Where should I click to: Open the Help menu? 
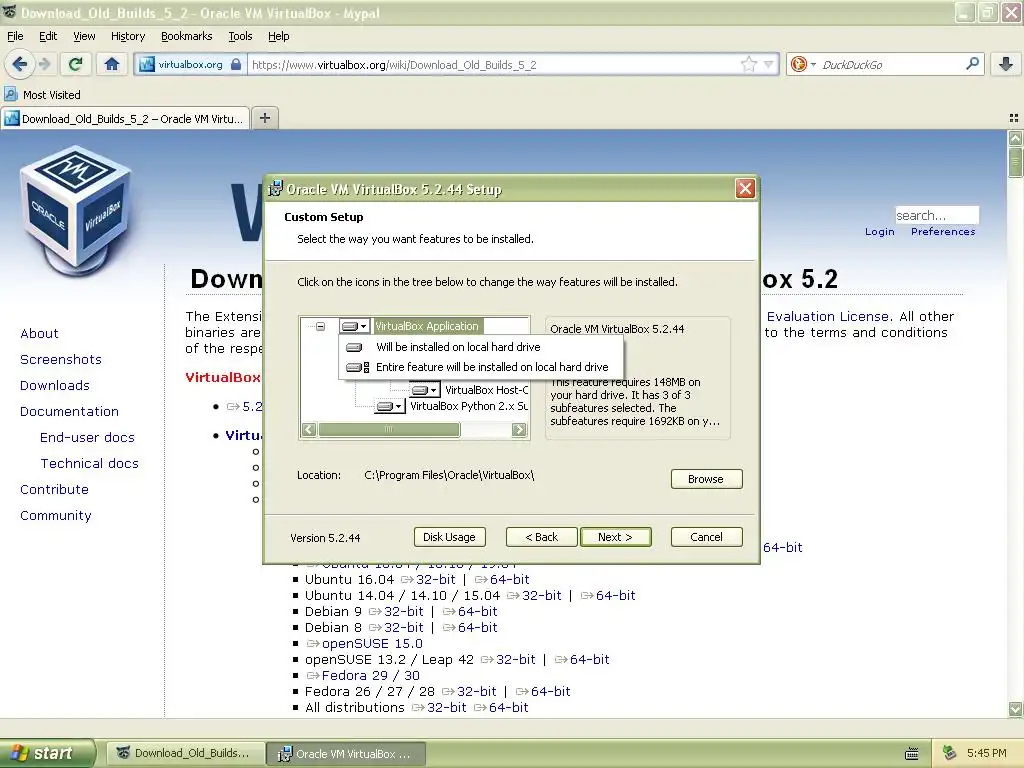(278, 36)
